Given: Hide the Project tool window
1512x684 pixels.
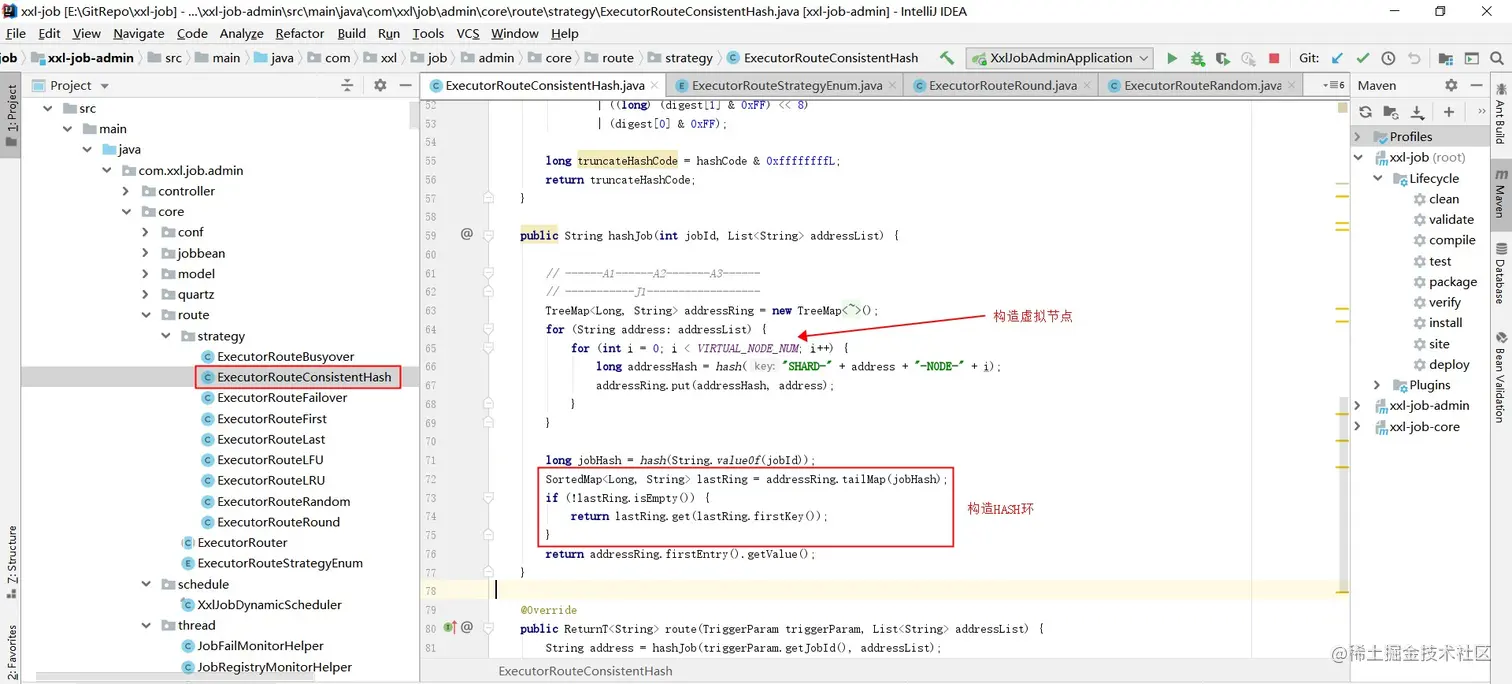Looking at the screenshot, I should 406,85.
